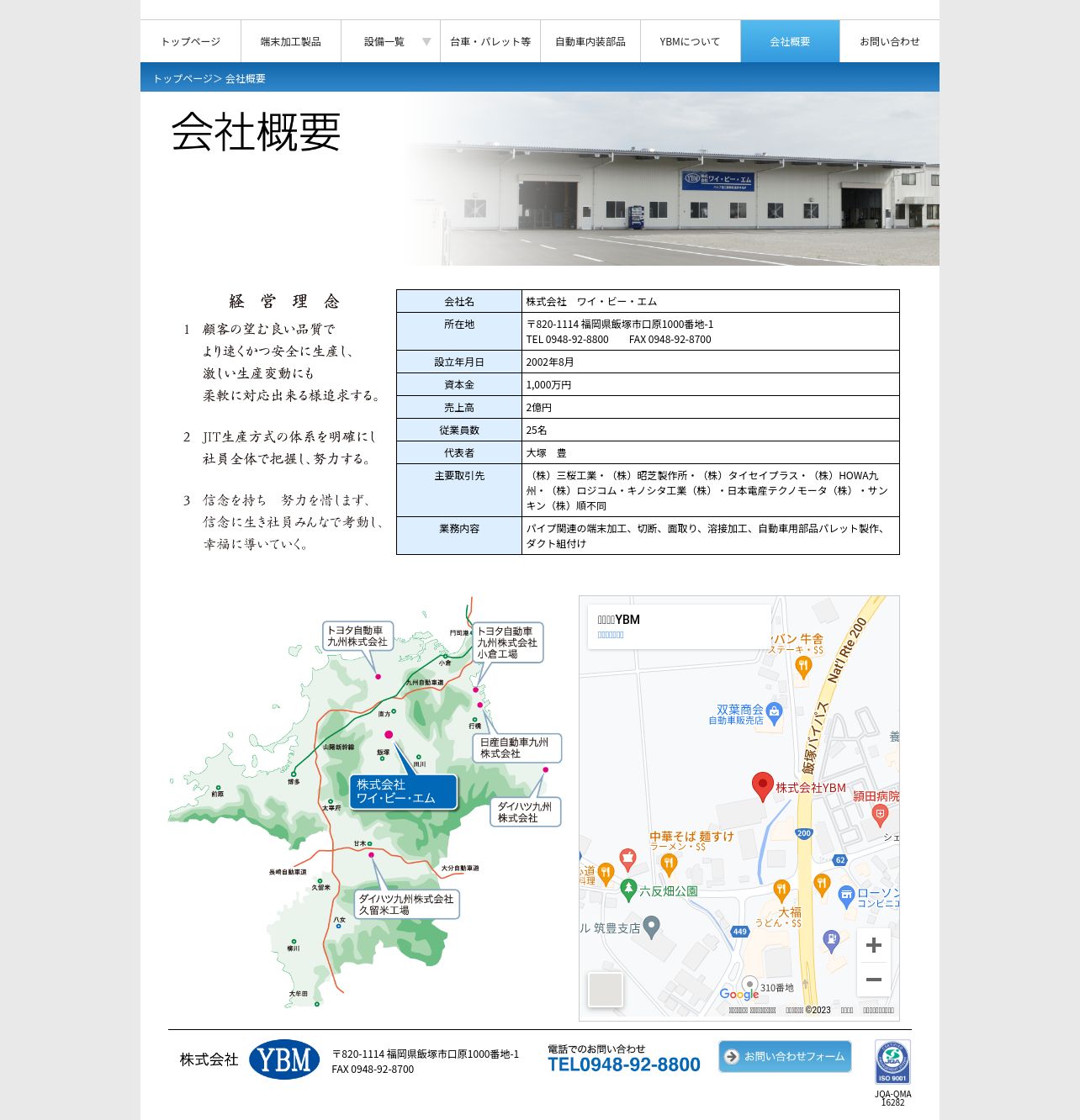Click the 経営理念 heading

[284, 301]
